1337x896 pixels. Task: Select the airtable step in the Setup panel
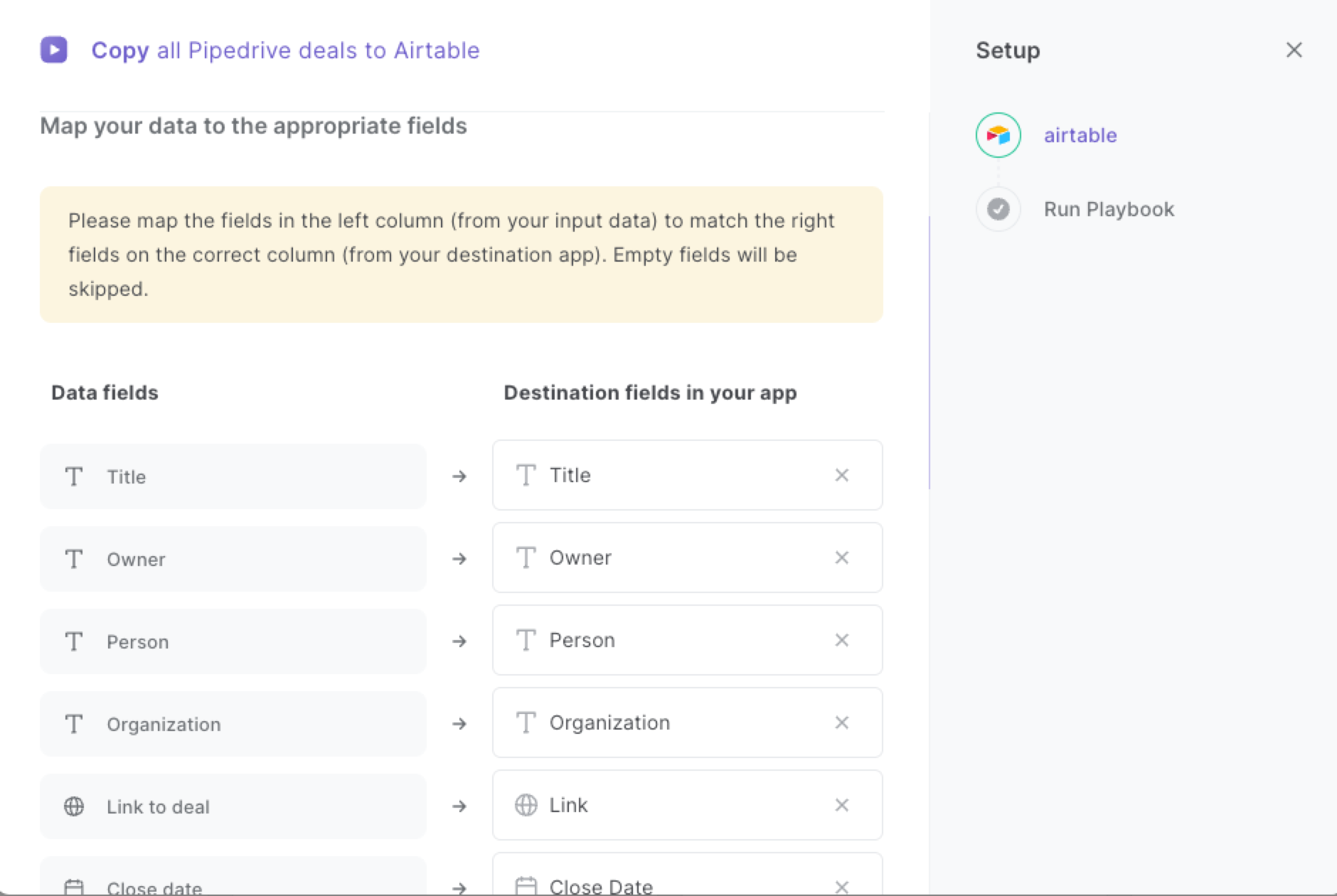1080,135
